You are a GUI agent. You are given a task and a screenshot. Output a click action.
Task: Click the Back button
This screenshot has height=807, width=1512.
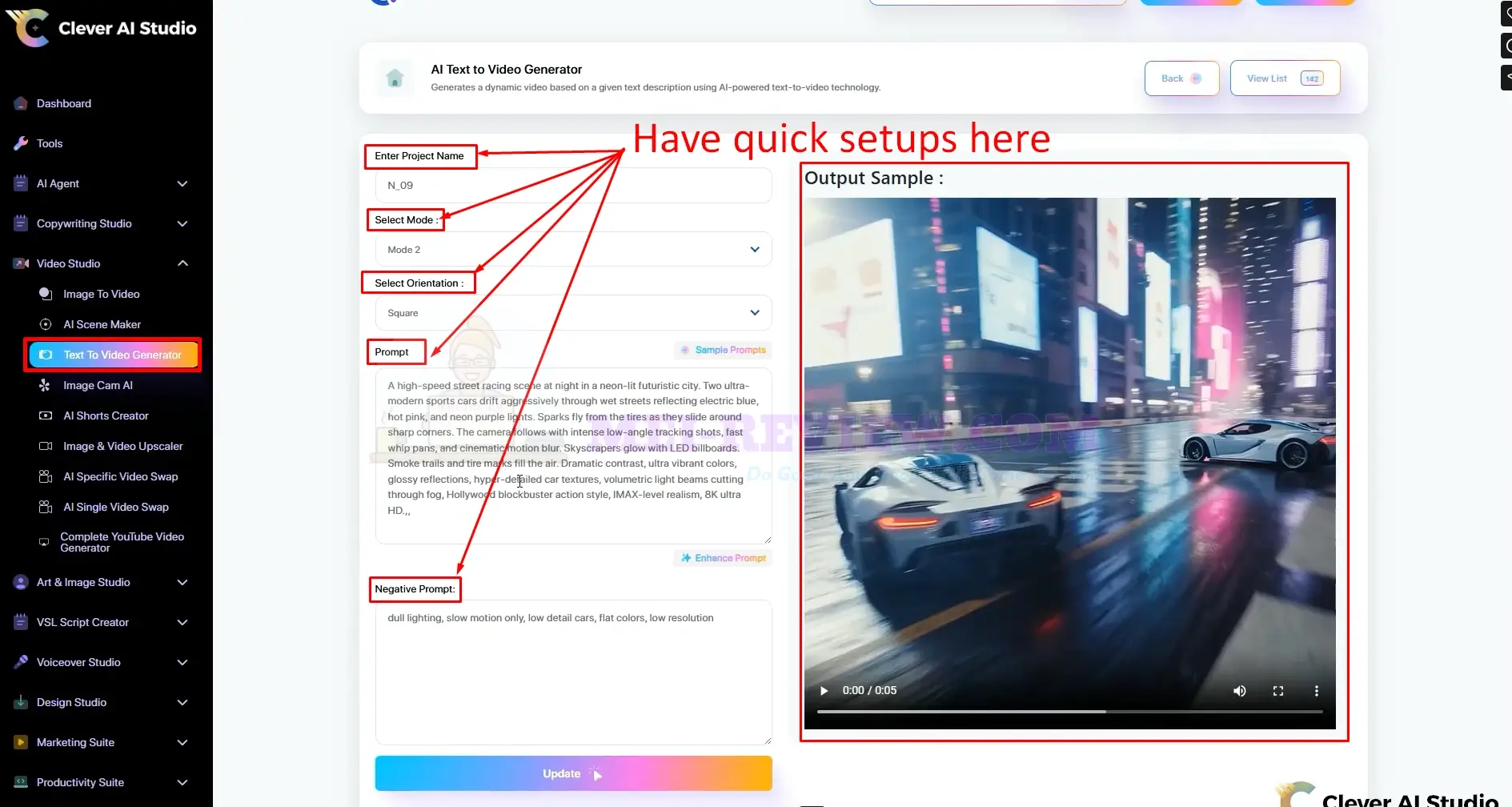pyautogui.click(x=1181, y=78)
